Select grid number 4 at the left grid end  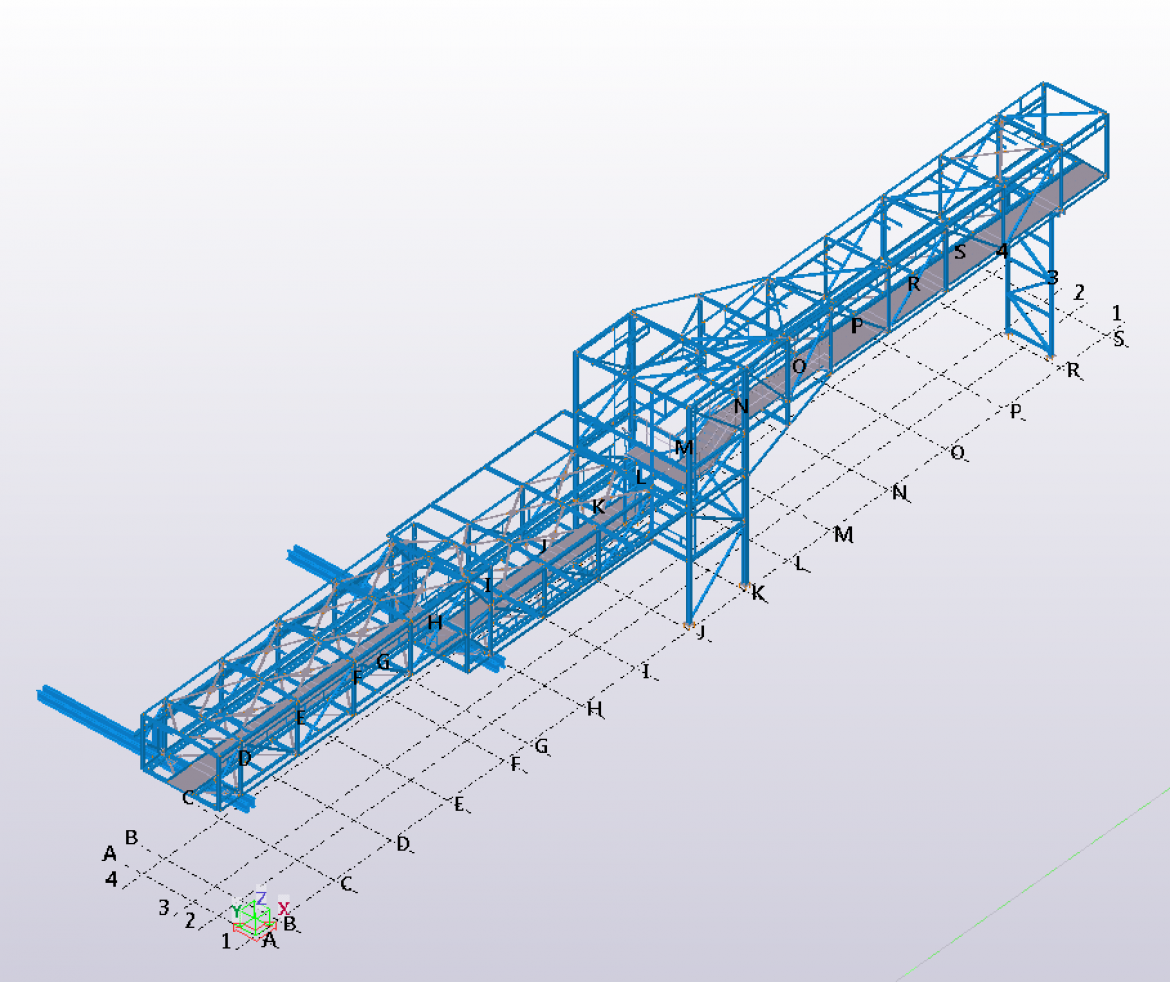pos(112,879)
